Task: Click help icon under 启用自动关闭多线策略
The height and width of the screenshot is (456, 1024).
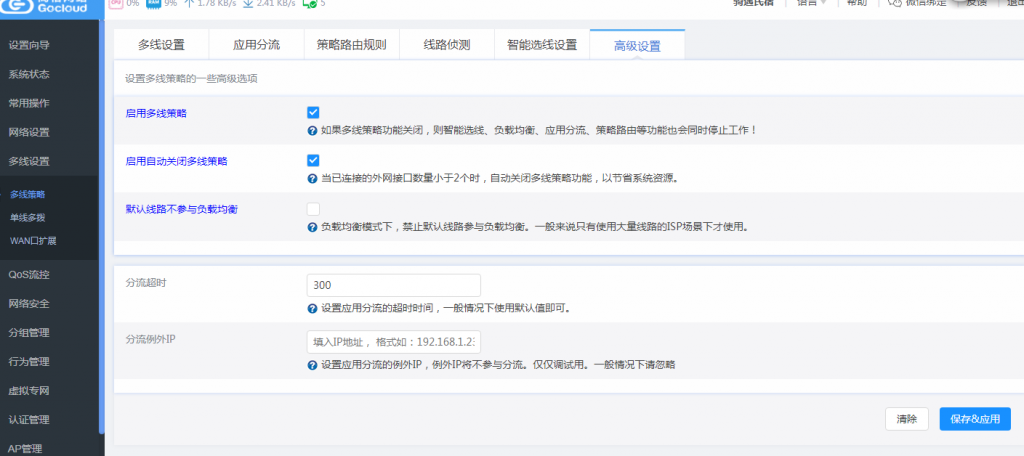Action: click(x=313, y=178)
